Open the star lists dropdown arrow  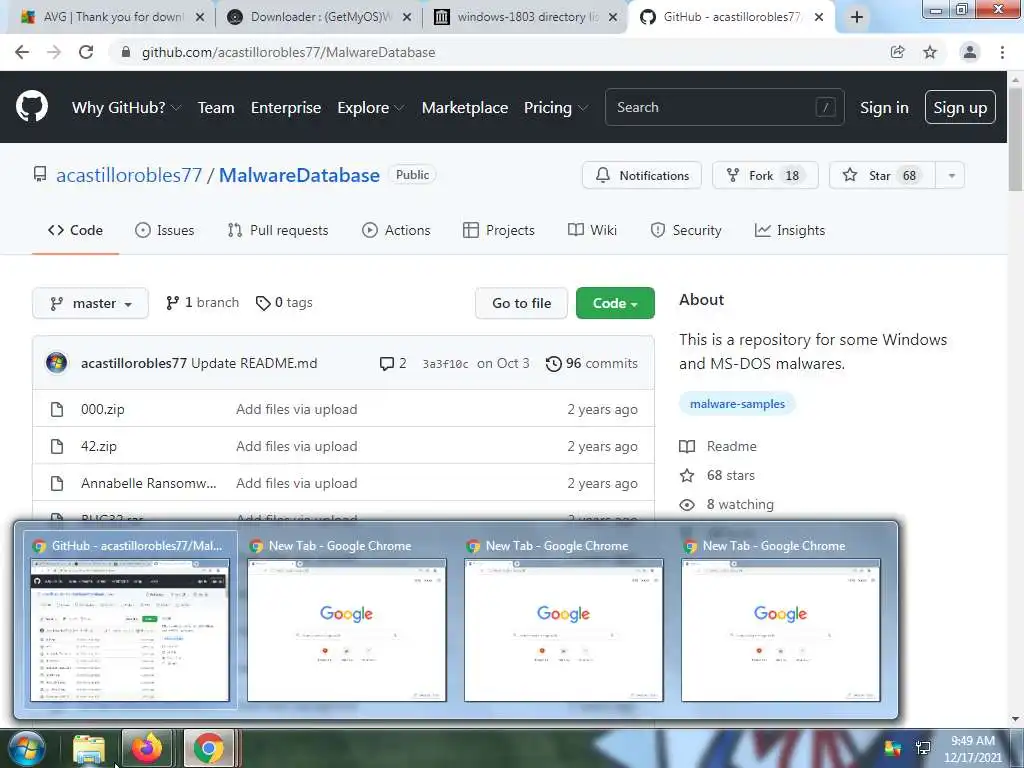coord(952,176)
